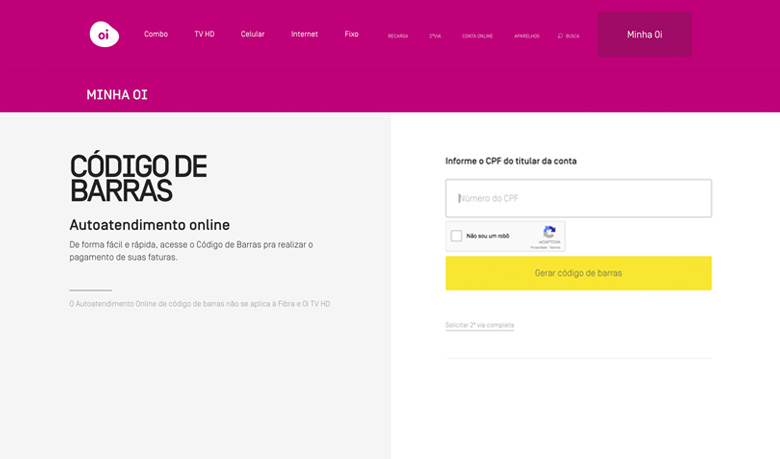Screen dimensions: 780x459
Task: Click the Minha Oi button
Action: pyautogui.click(x=645, y=34)
